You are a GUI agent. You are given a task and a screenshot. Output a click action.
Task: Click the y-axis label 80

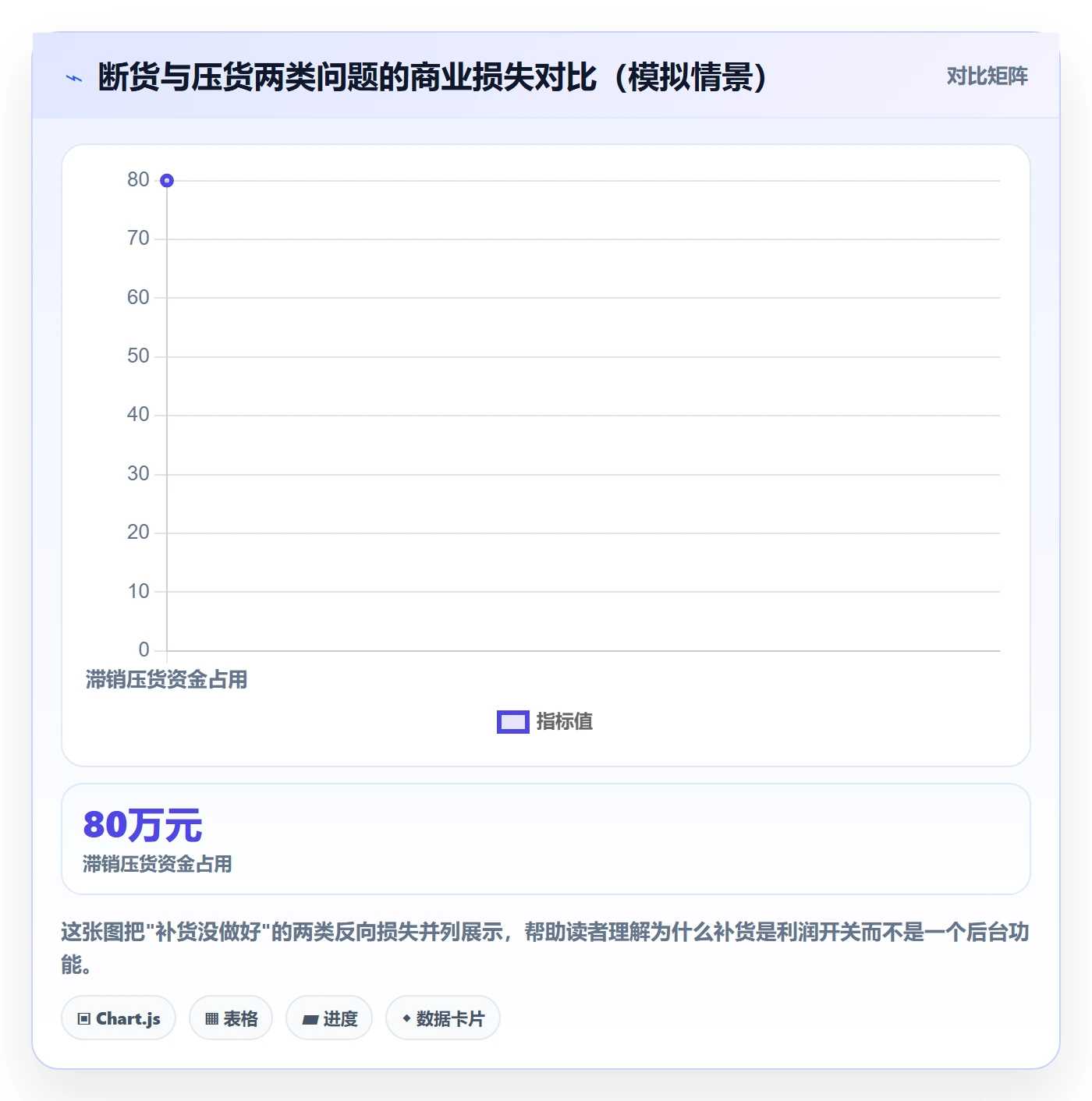point(138,180)
